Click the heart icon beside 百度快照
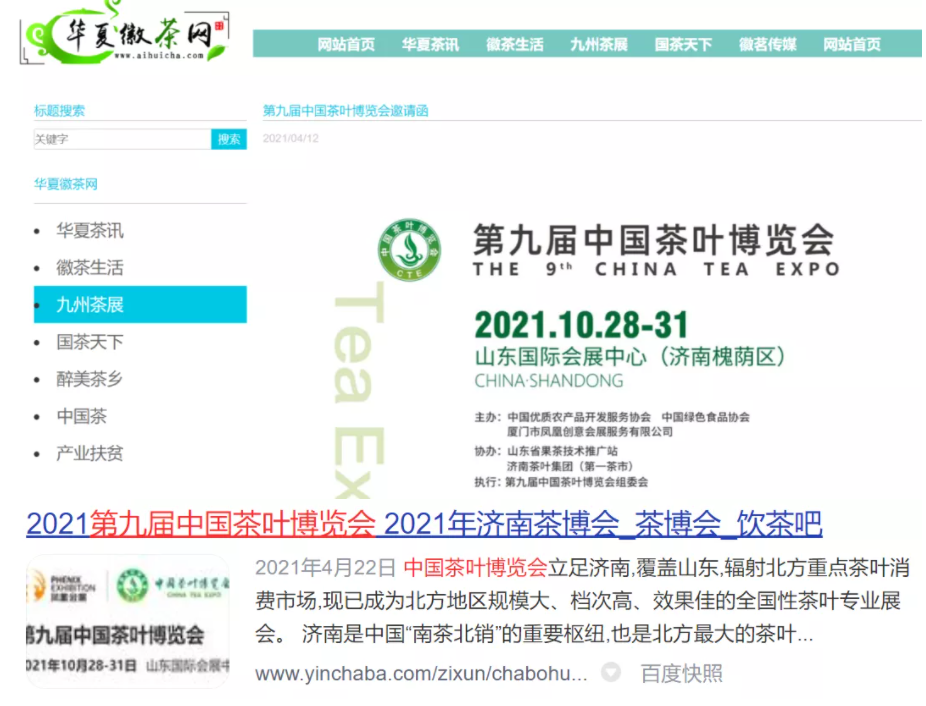The height and width of the screenshot is (706, 926). click(x=611, y=672)
